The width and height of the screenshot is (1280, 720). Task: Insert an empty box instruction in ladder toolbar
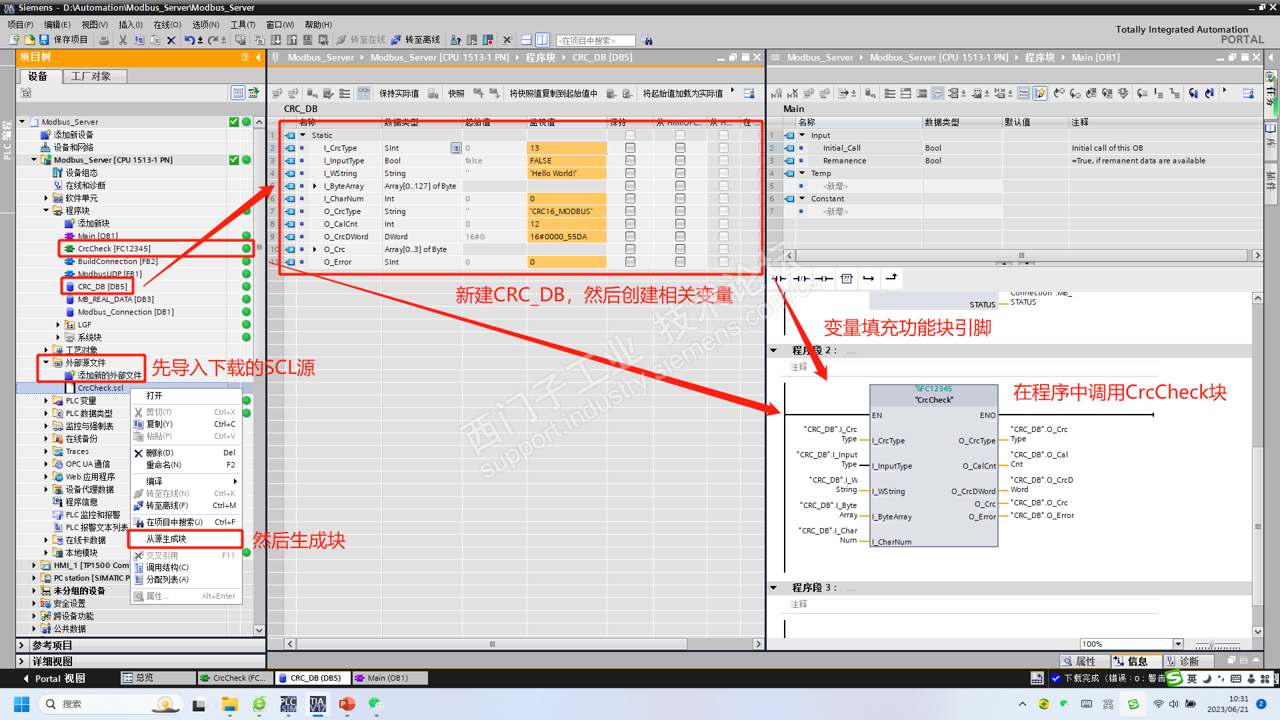tap(846, 279)
